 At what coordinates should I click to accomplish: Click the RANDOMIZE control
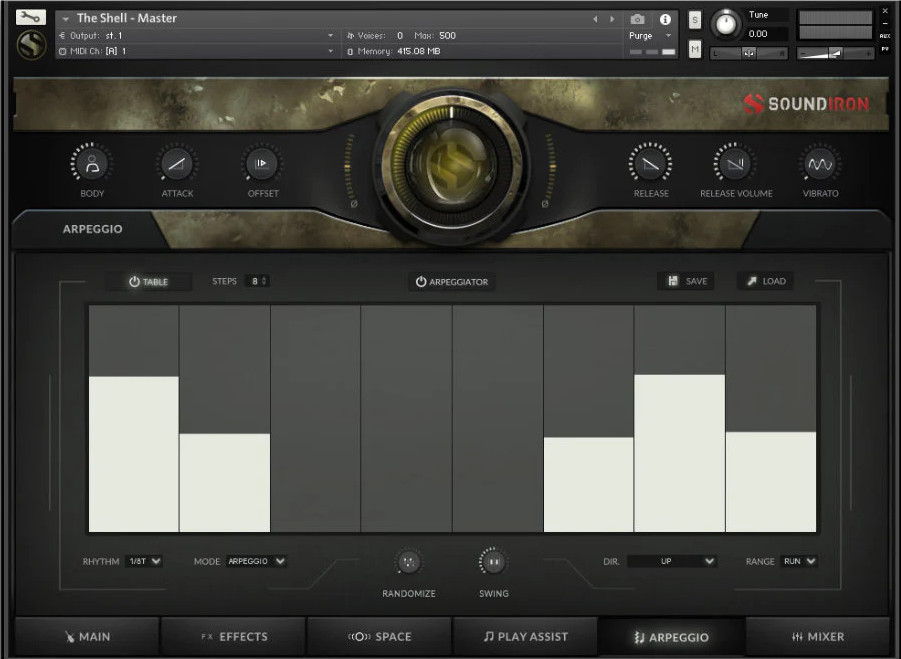click(x=409, y=562)
